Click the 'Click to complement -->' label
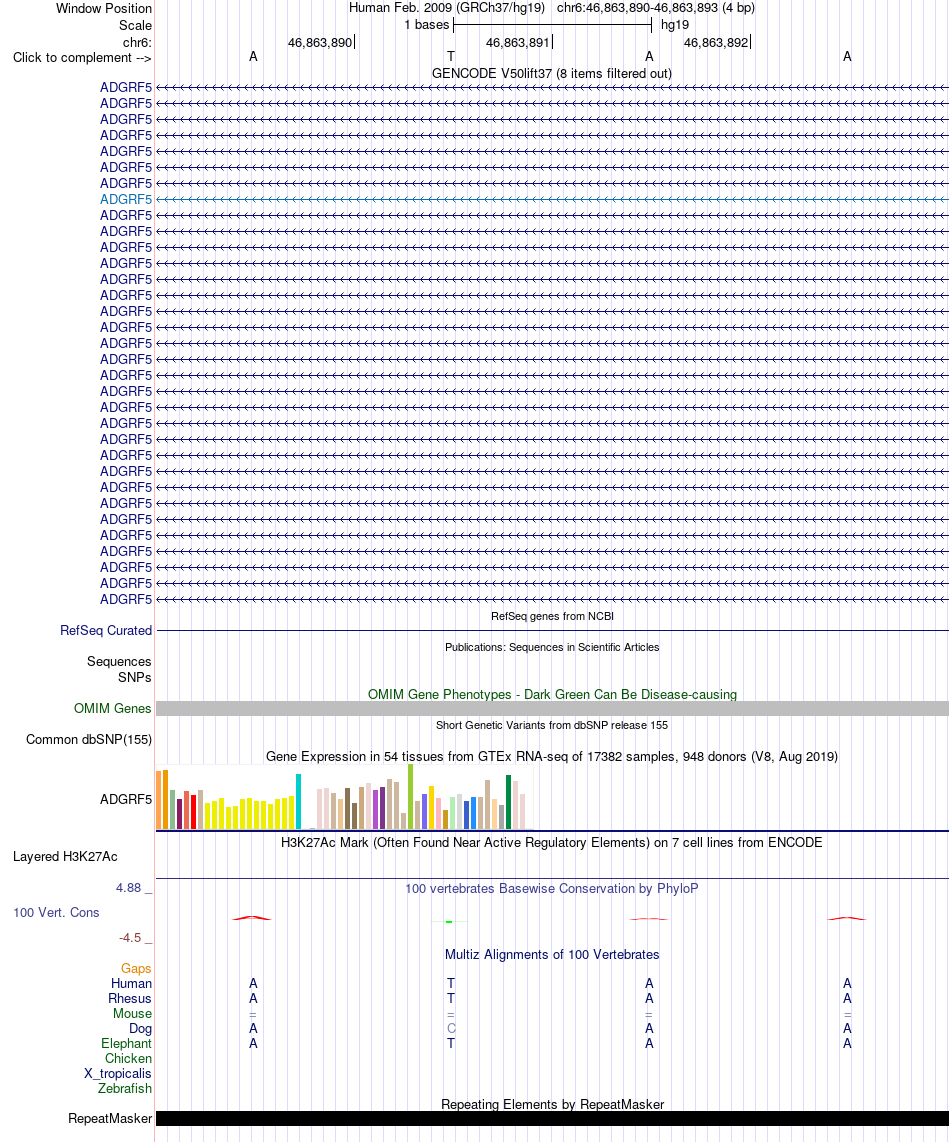The image size is (950, 1142). (x=82, y=58)
